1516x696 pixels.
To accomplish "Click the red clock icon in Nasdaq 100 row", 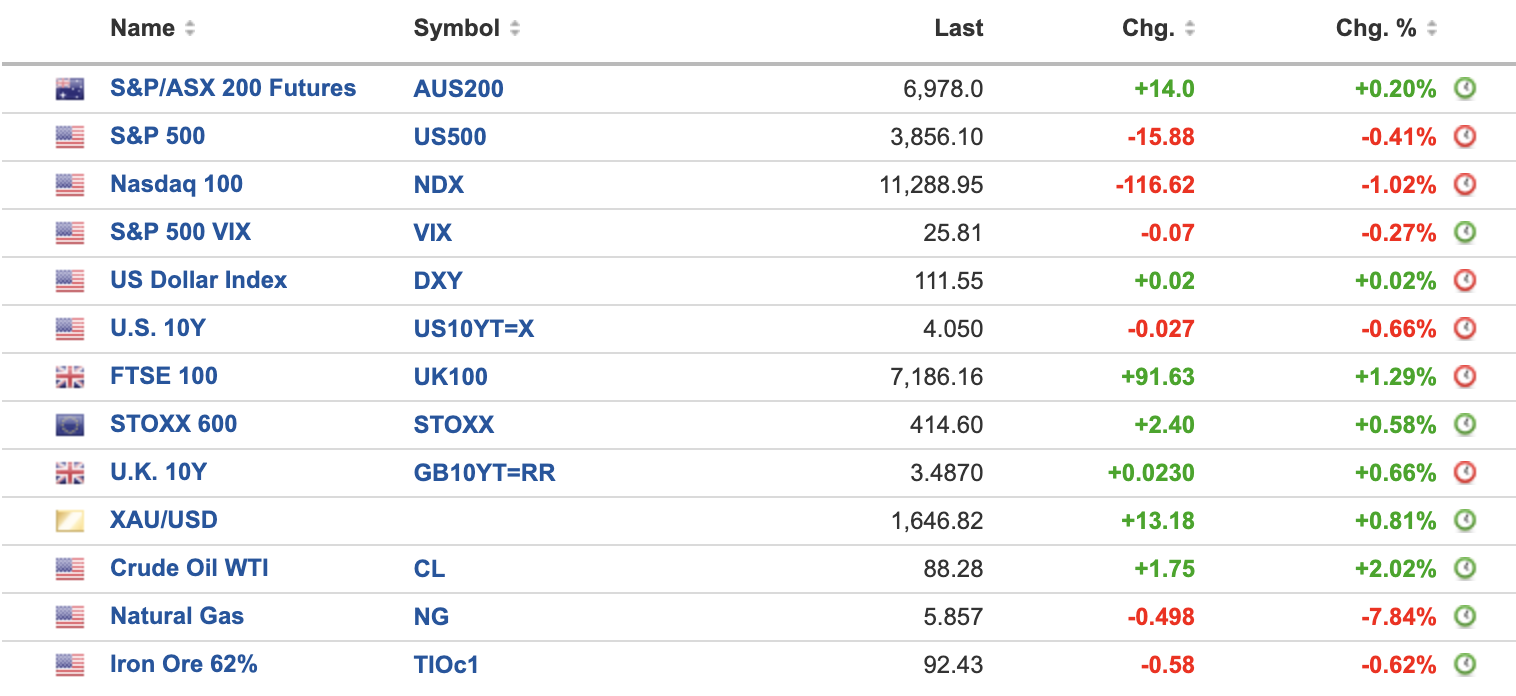I will 1464,185.
